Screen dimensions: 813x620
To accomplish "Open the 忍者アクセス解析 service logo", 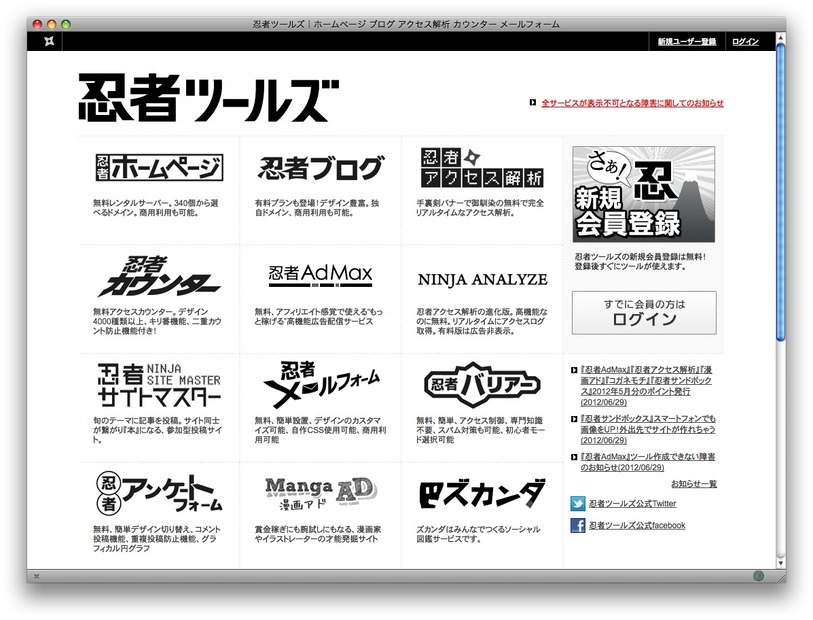I will [x=482, y=167].
